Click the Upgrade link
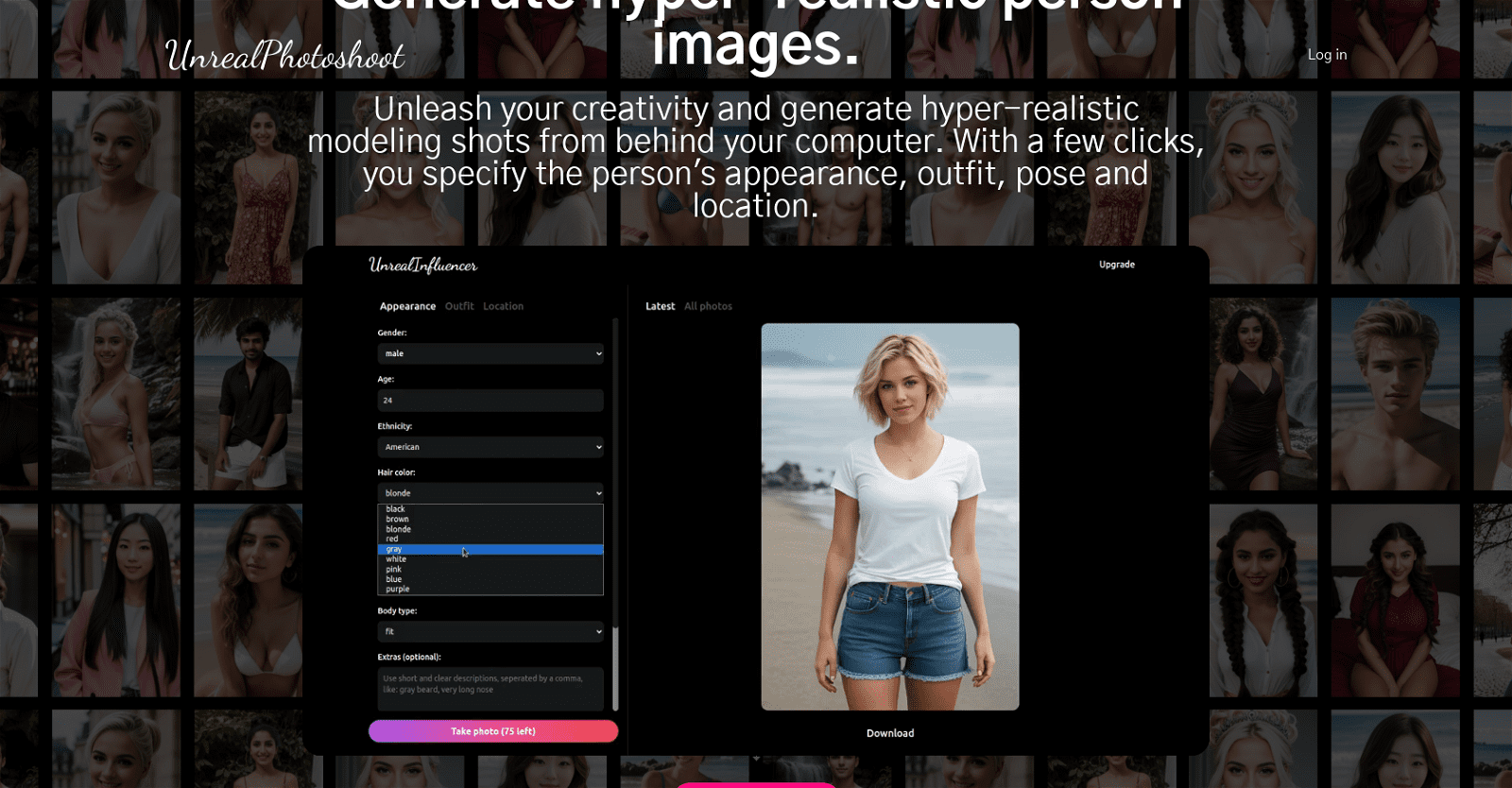The image size is (1512, 788). pyautogui.click(x=1116, y=265)
